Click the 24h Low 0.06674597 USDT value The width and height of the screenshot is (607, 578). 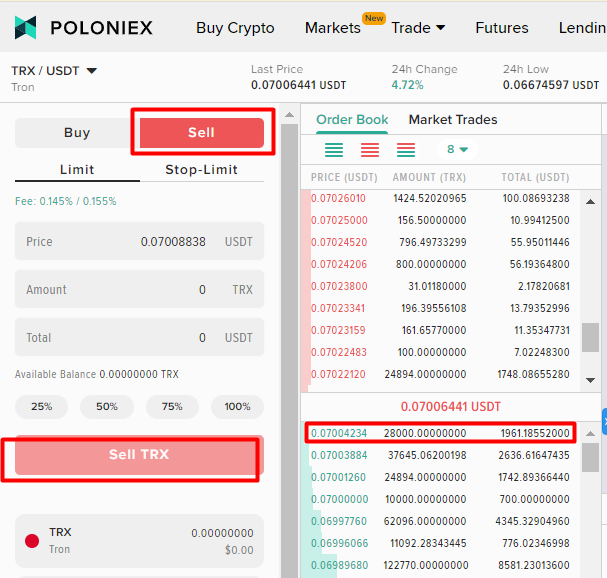click(550, 85)
